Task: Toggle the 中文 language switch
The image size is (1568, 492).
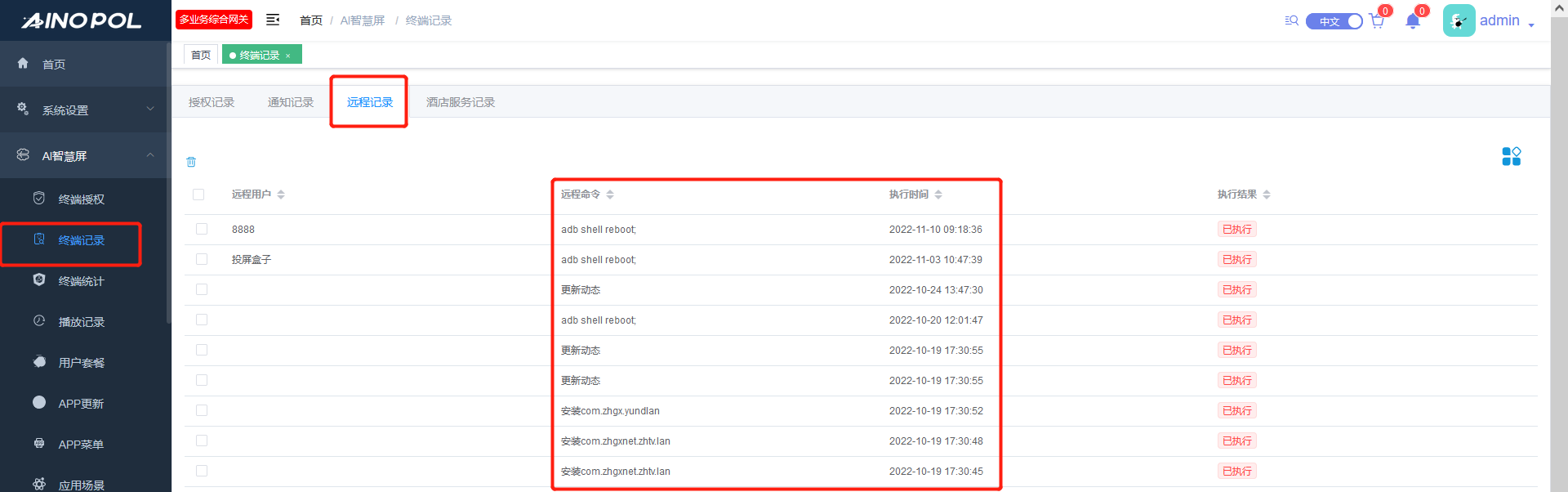Action: (1334, 21)
